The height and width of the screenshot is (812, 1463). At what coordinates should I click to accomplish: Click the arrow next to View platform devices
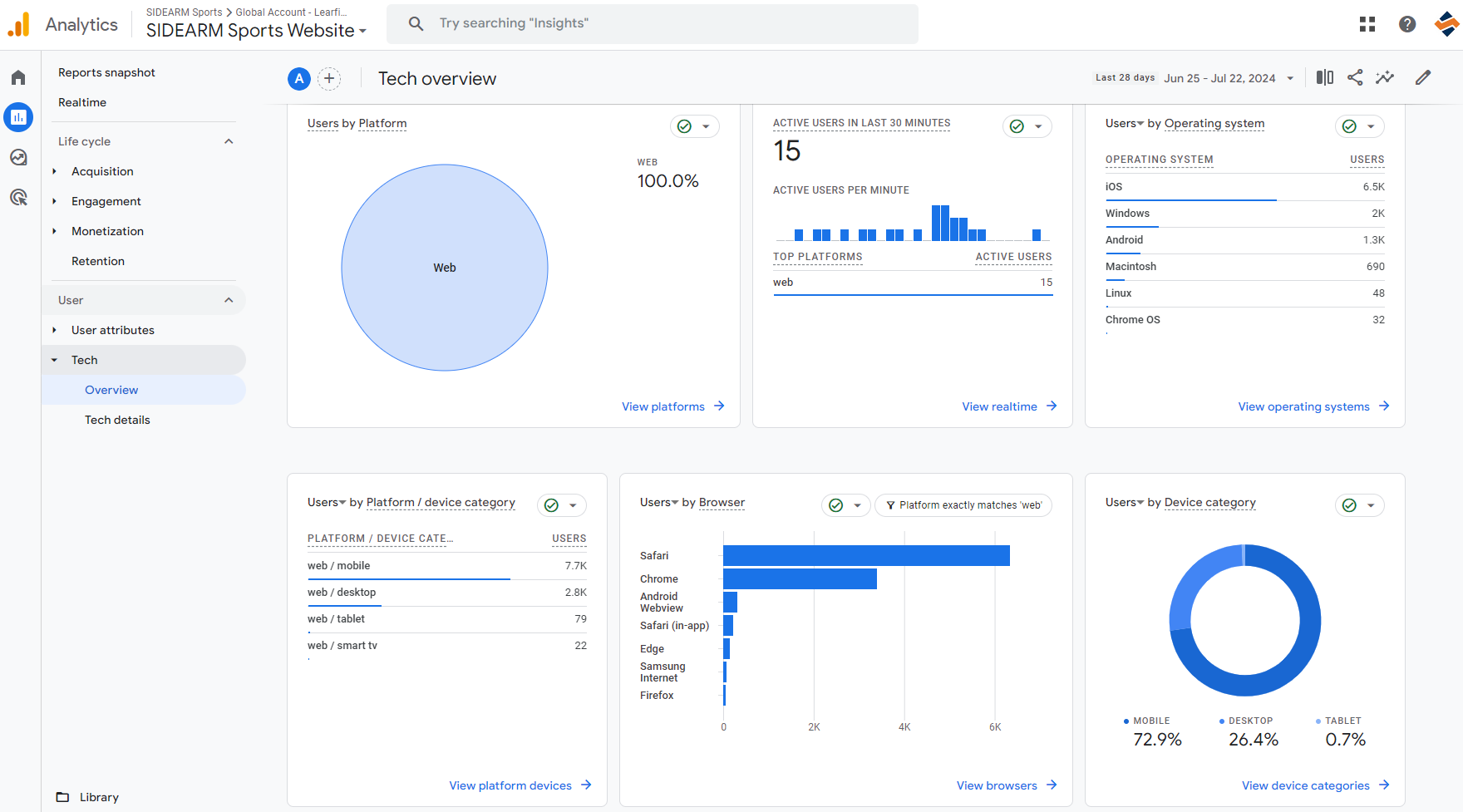[x=586, y=785]
